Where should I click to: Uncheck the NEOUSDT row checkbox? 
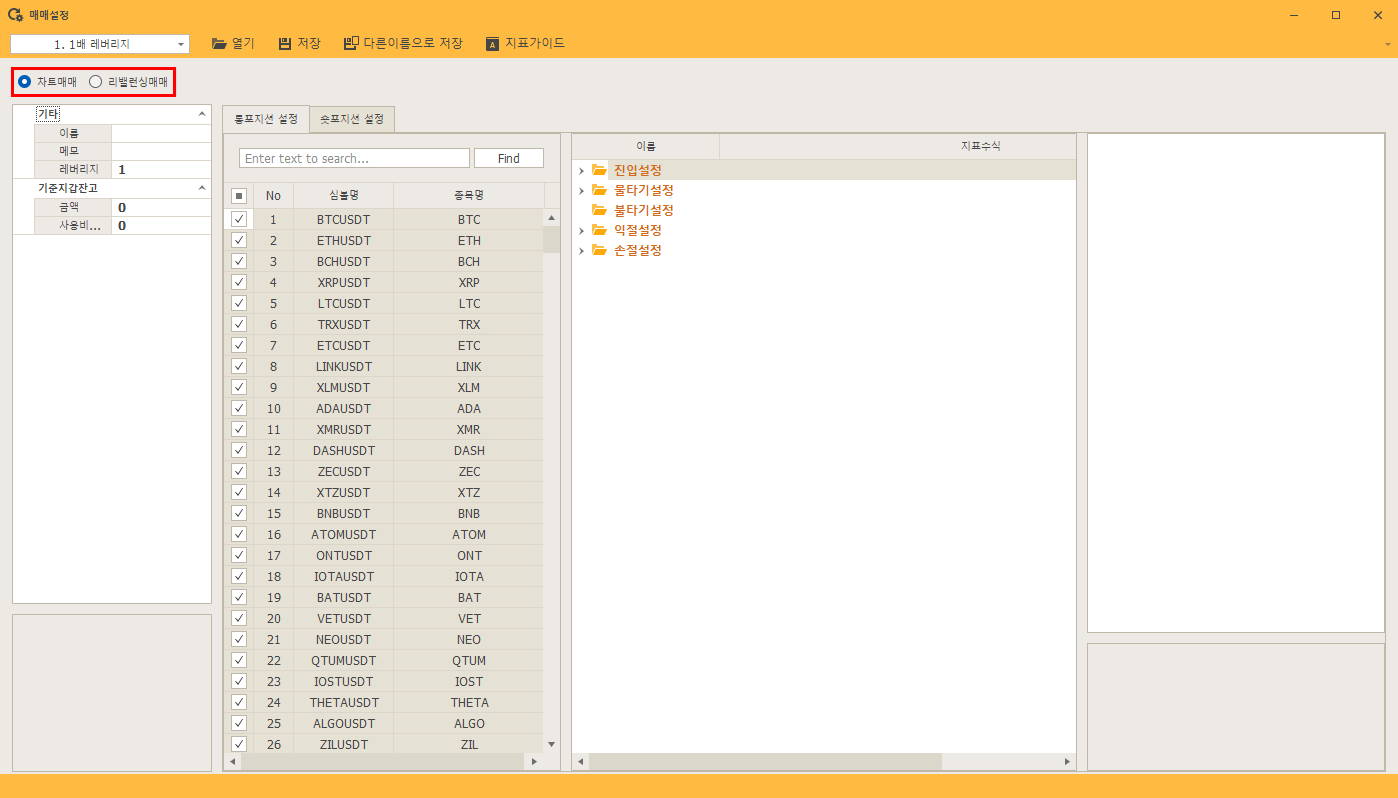[239, 639]
